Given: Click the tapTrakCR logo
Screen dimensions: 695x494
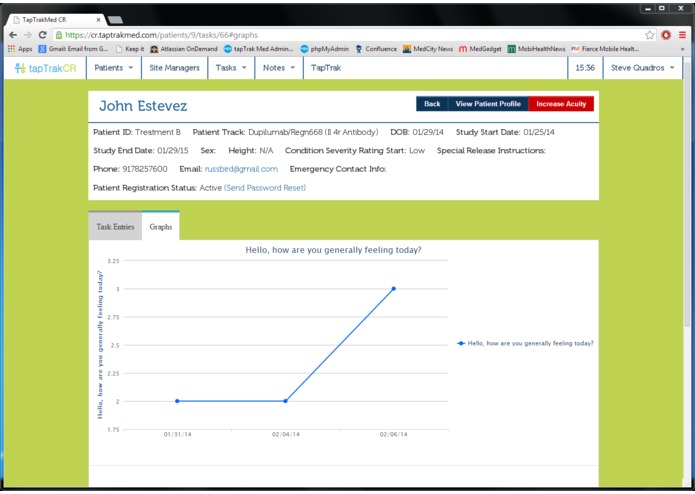Looking at the screenshot, I should 45,68.
